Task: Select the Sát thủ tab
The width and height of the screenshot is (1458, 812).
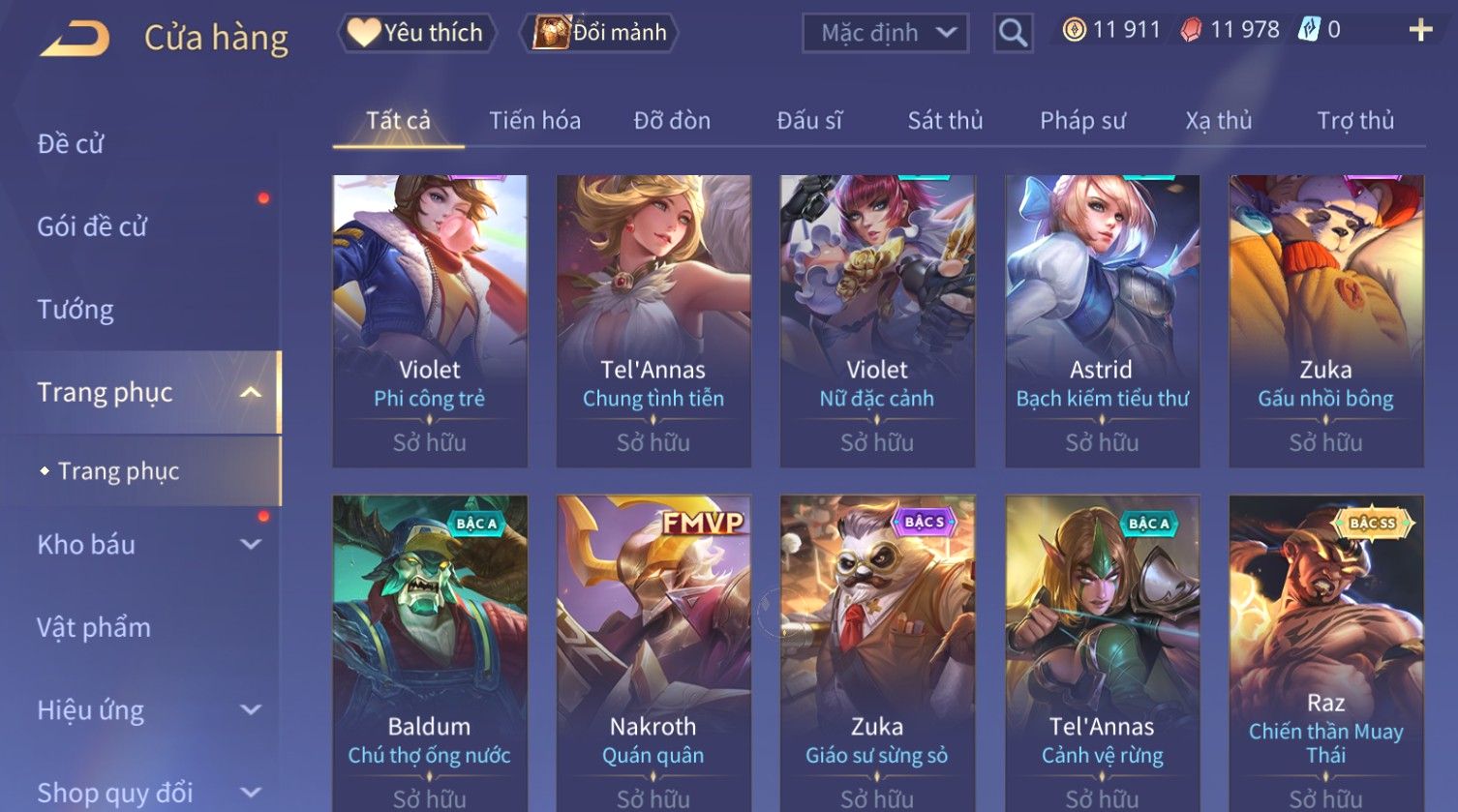Action: click(x=945, y=121)
